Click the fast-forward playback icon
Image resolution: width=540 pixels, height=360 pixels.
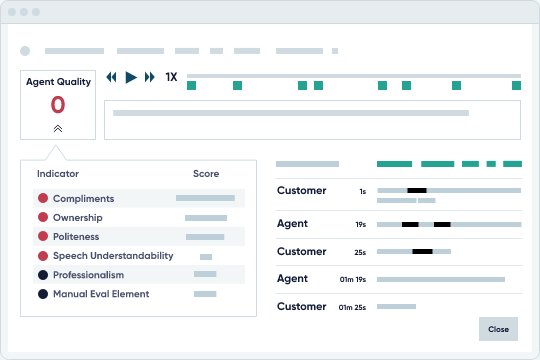pos(149,77)
